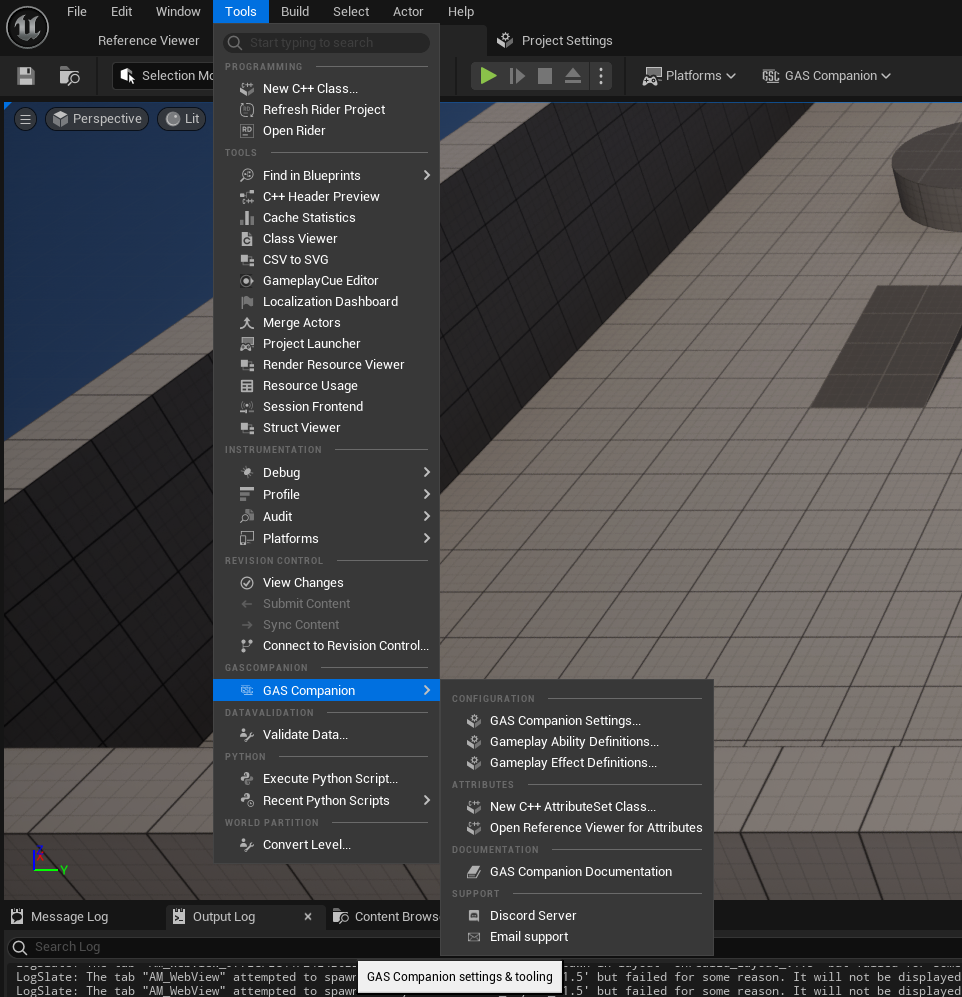Viewport: 962px width, 997px height.
Task: Close the Tools menu
Action: [x=240, y=11]
